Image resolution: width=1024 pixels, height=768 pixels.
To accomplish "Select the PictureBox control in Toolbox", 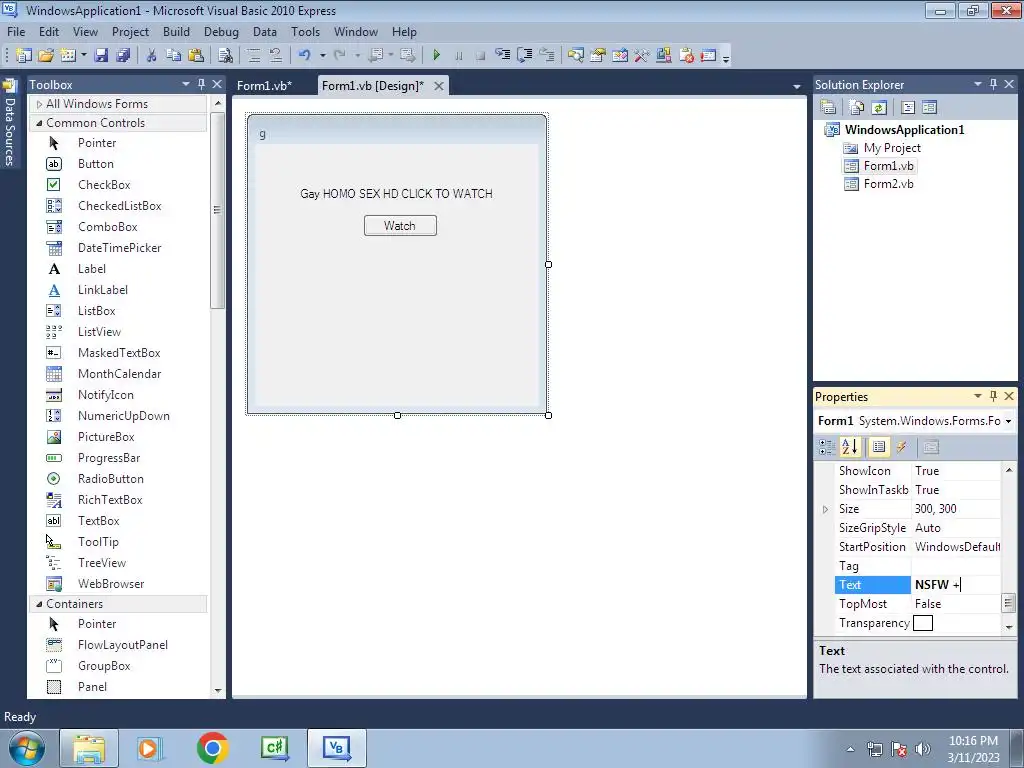I will click(106, 437).
